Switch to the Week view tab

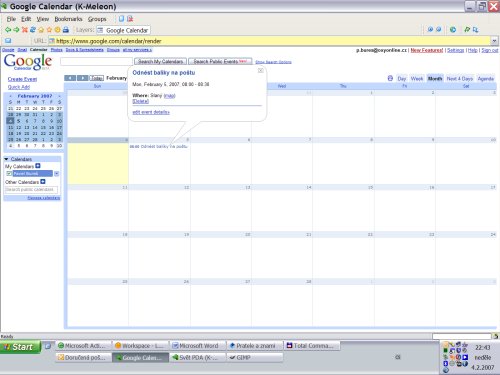tap(417, 79)
